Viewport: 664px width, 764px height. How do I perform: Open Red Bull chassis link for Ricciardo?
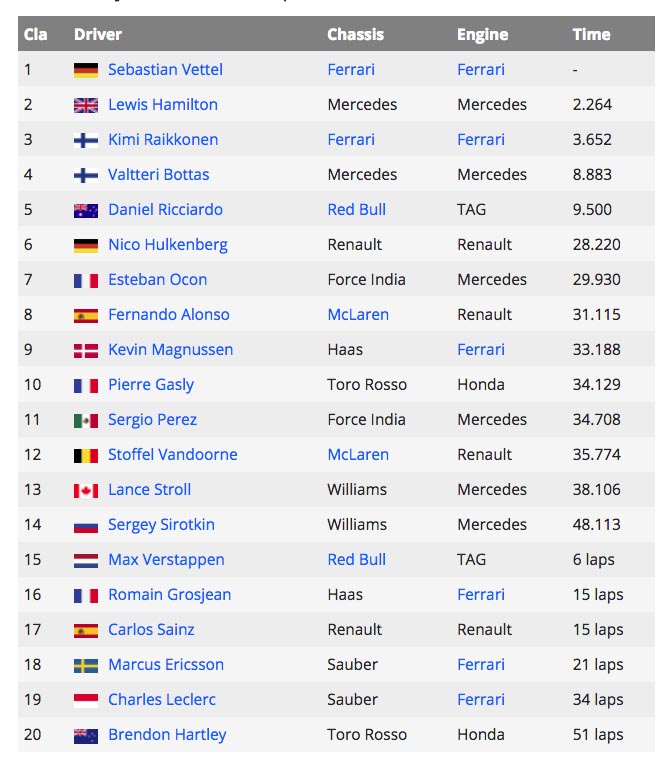point(356,210)
